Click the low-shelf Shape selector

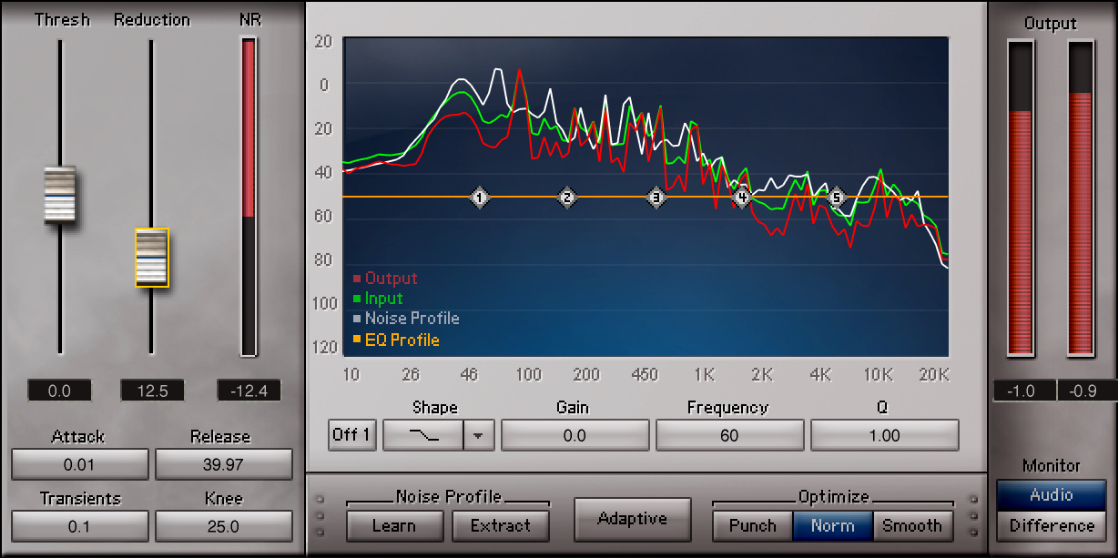click(x=424, y=435)
